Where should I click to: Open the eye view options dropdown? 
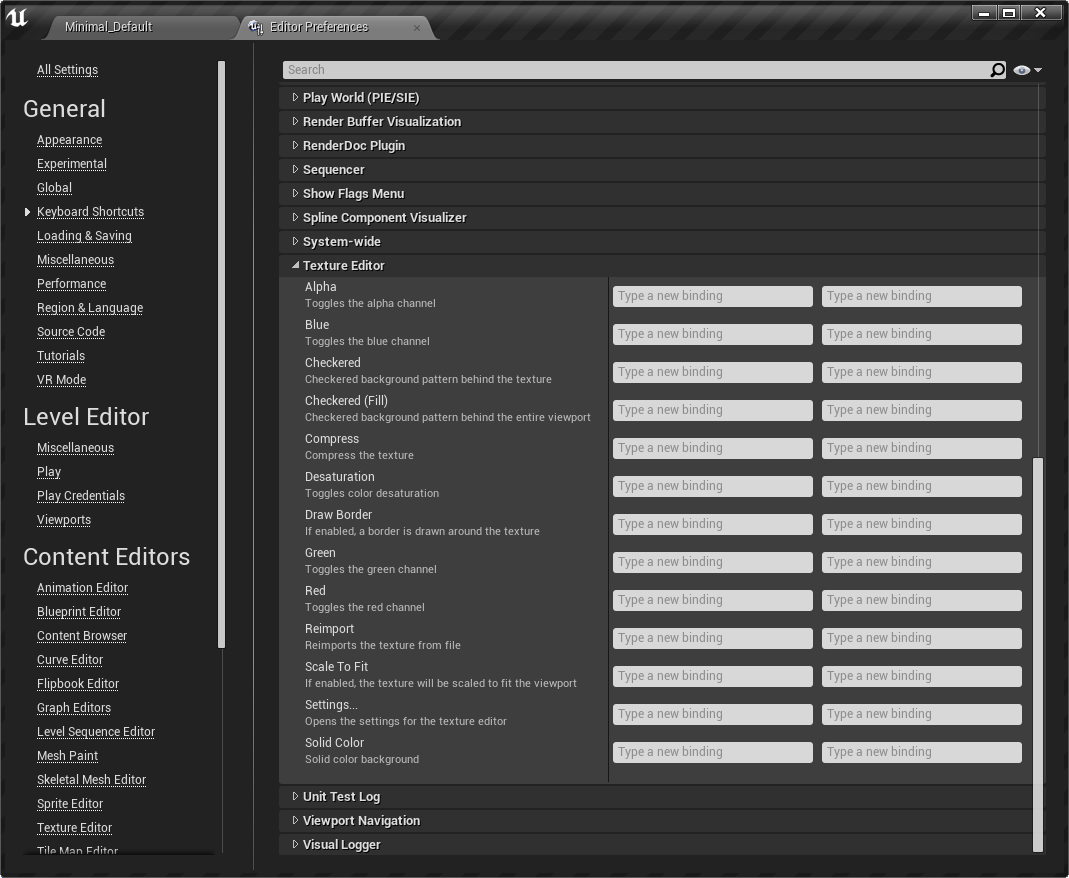point(1027,70)
